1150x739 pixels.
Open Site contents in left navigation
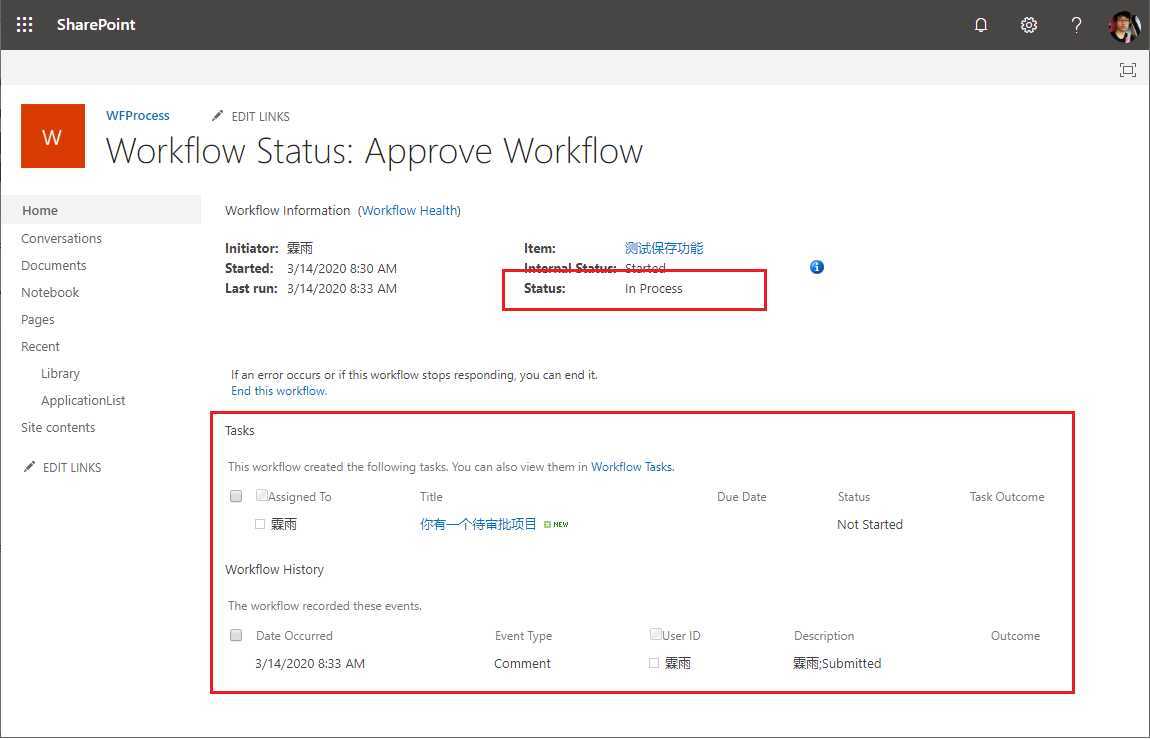[x=58, y=427]
